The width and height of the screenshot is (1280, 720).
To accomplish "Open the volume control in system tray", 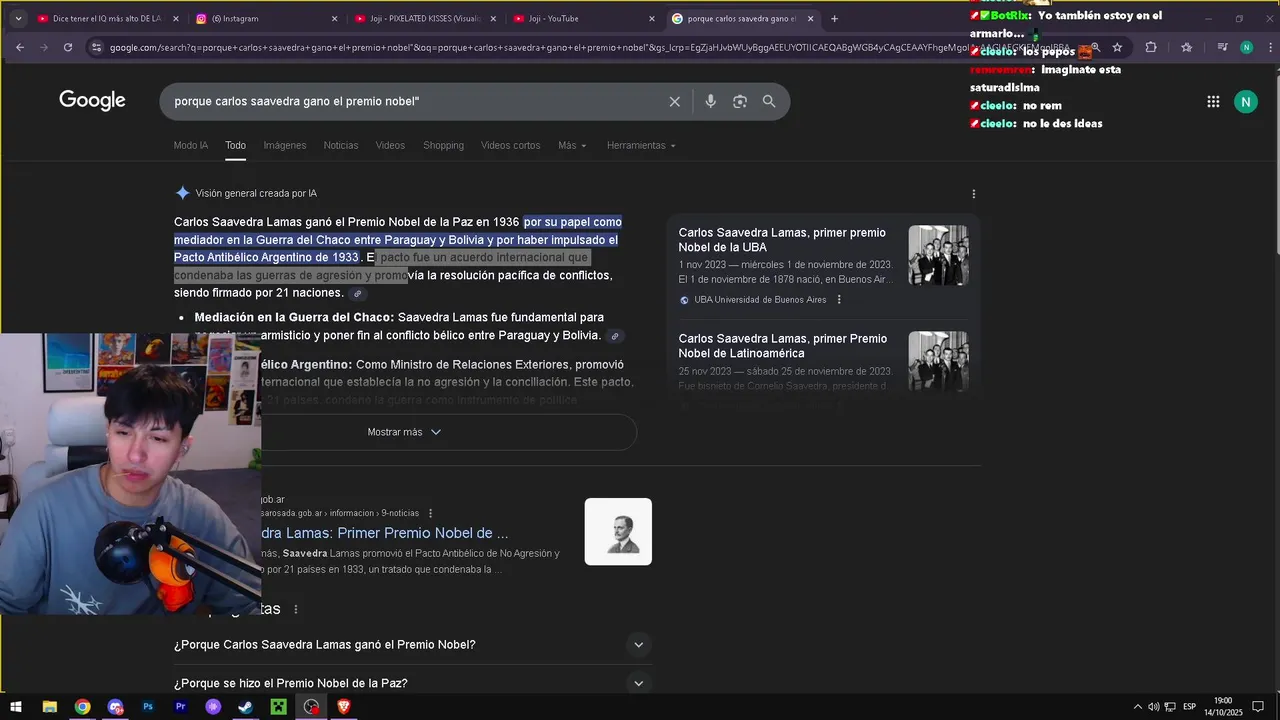I will (x=1153, y=707).
